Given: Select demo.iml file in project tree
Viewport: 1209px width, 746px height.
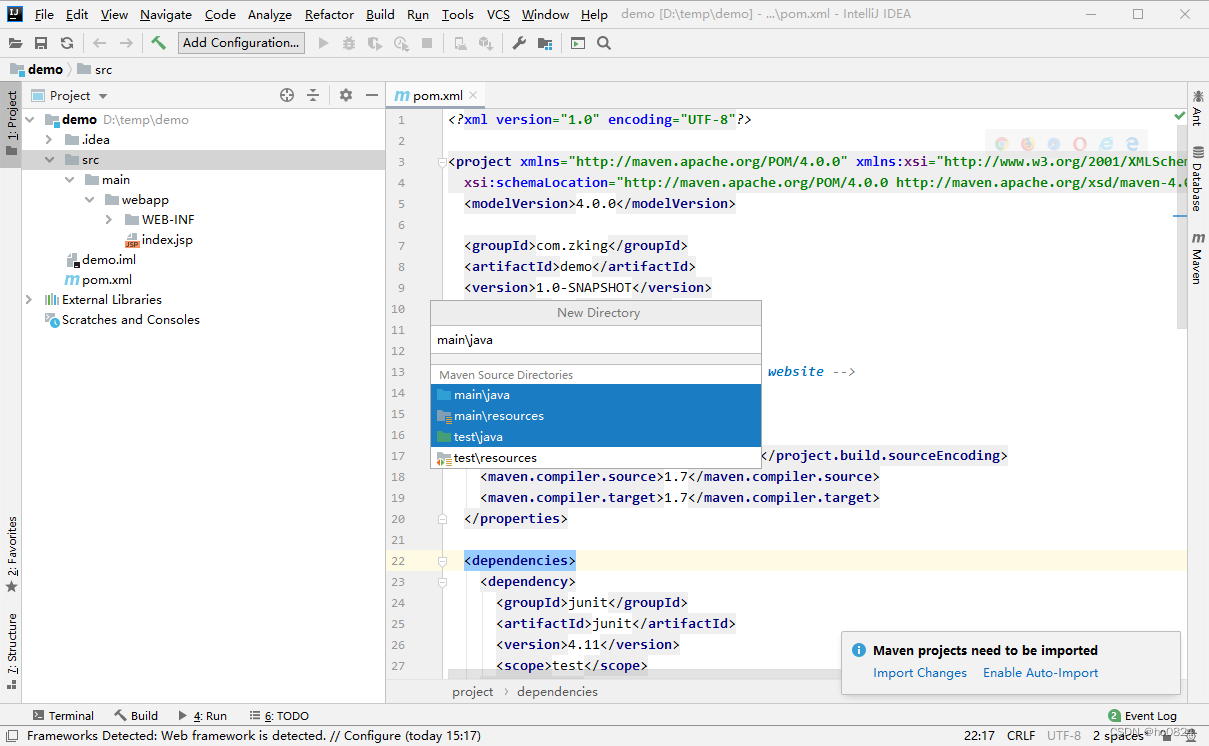Looking at the screenshot, I should point(100,260).
